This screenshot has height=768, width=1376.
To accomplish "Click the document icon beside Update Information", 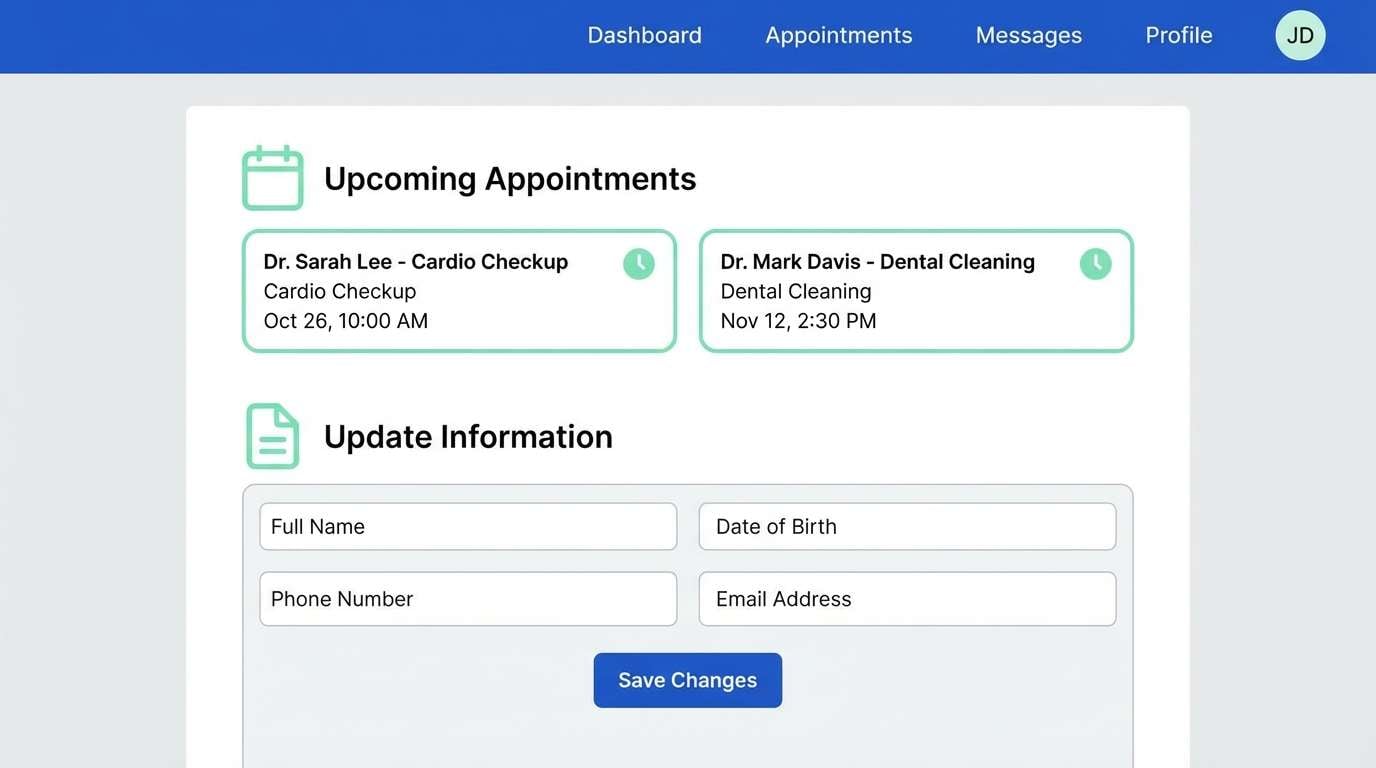I will pos(271,435).
